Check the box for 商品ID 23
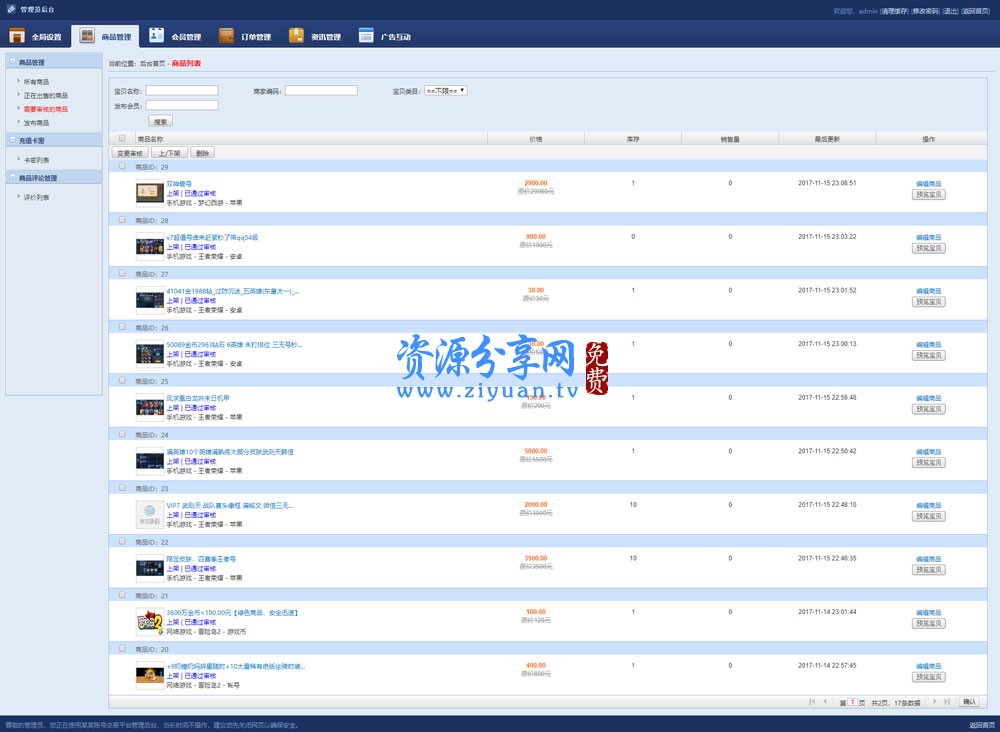The width and height of the screenshot is (1000, 732). click(122, 488)
